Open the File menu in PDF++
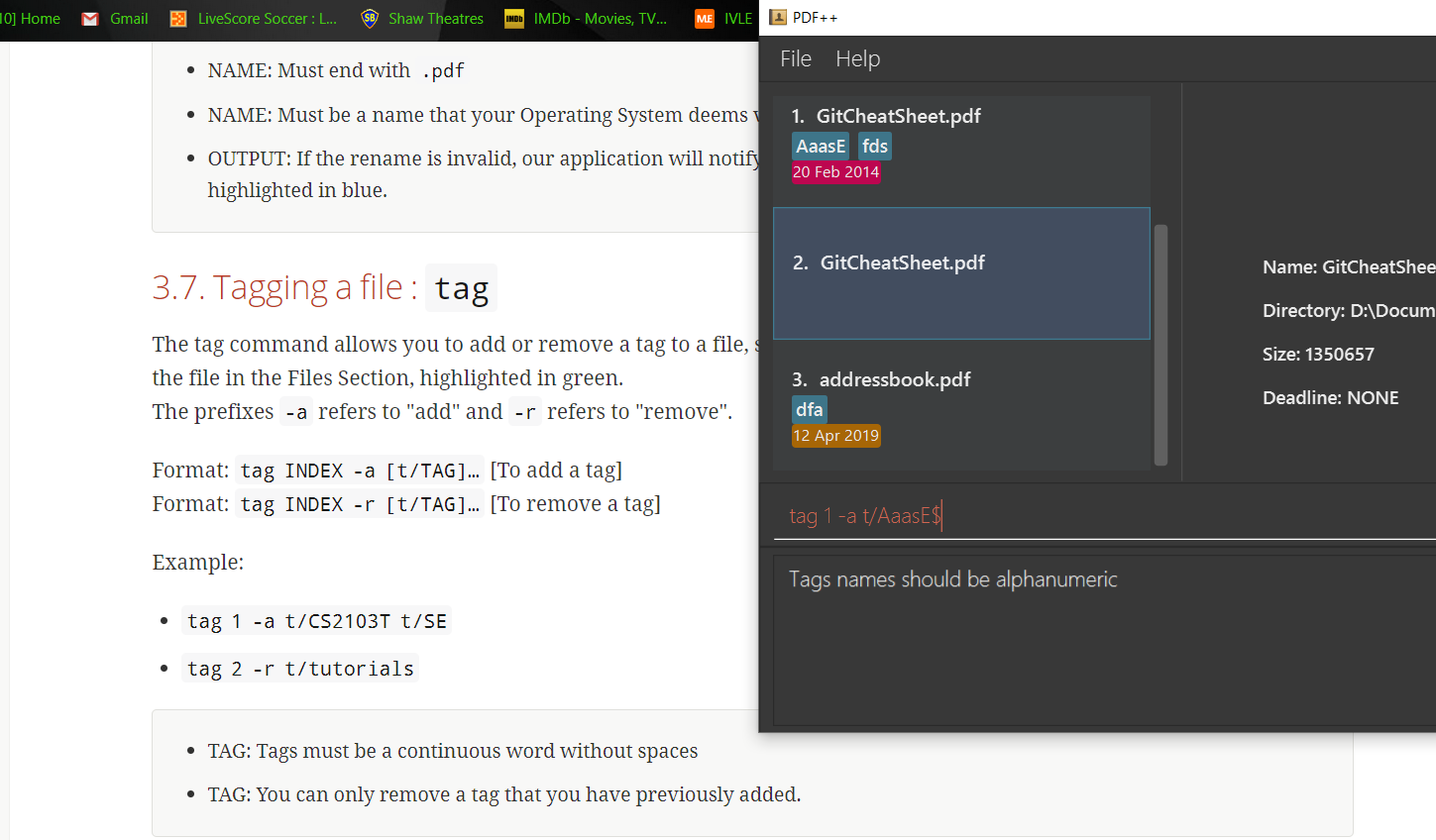The image size is (1436, 840). pos(796,59)
